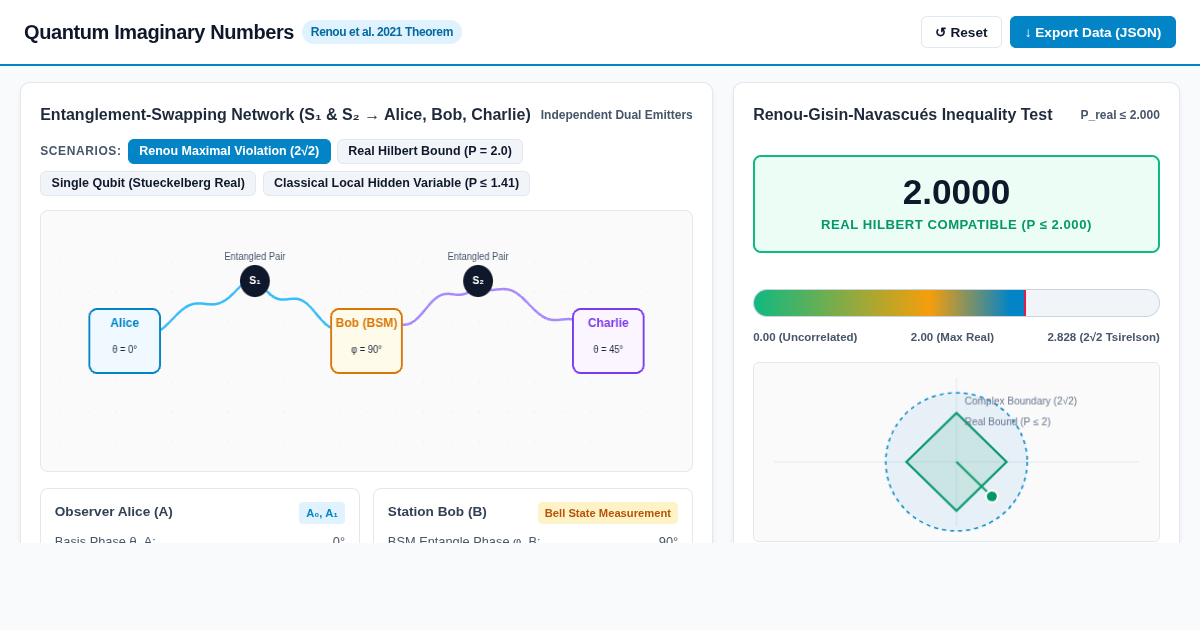Click the Entangled Pair label above S₂
This screenshot has width=1200, height=630.
(x=478, y=257)
